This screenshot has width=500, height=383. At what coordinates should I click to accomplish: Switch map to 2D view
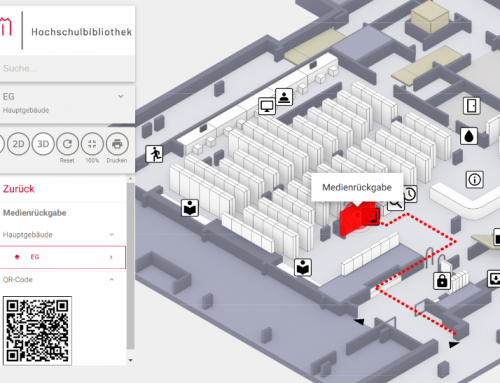[18, 144]
